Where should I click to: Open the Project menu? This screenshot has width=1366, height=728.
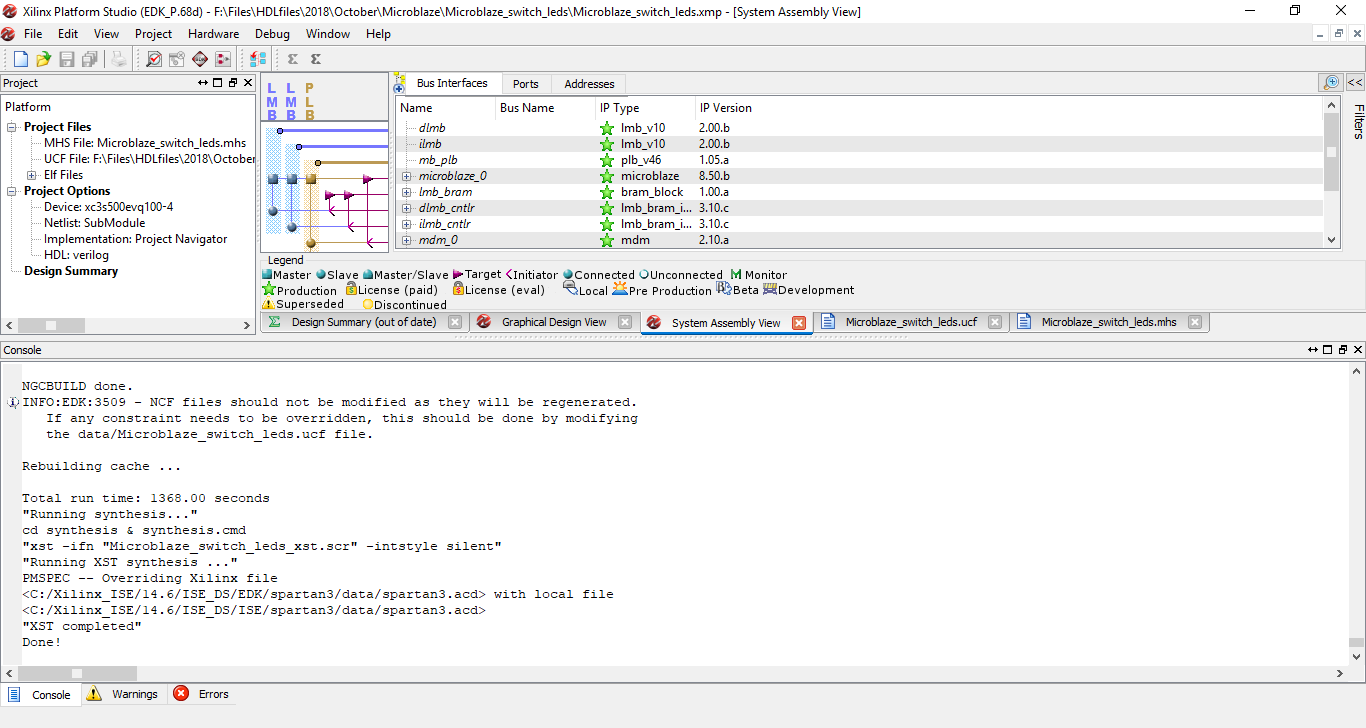tap(154, 34)
